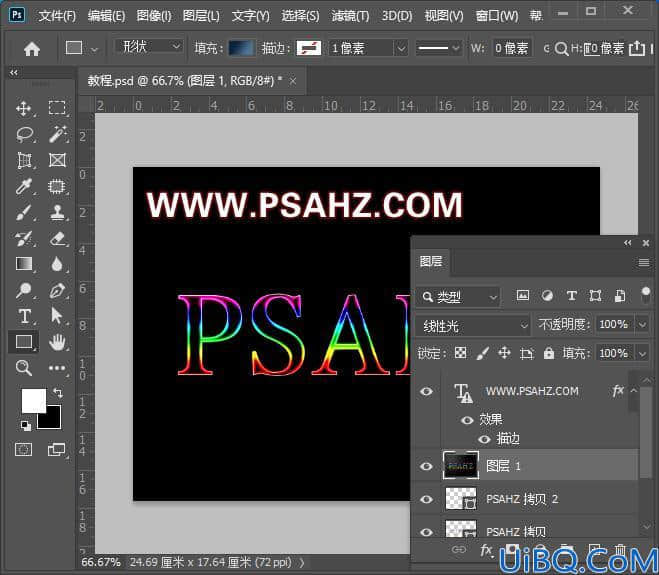Select the Rectangular Marquee tool
Screen dimensions: 659x575
(x=57, y=108)
